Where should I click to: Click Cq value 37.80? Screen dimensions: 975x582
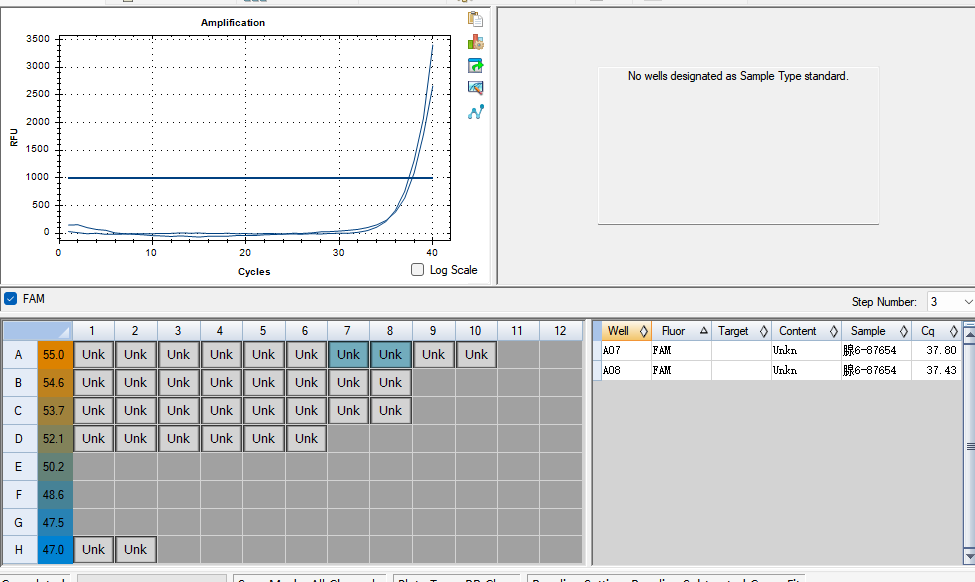[x=941, y=350]
